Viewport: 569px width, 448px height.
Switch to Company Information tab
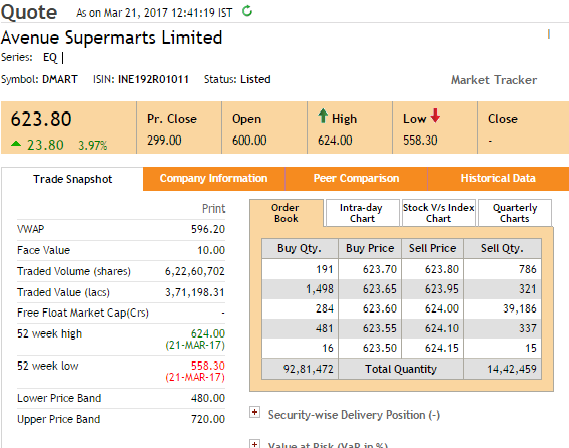214,178
